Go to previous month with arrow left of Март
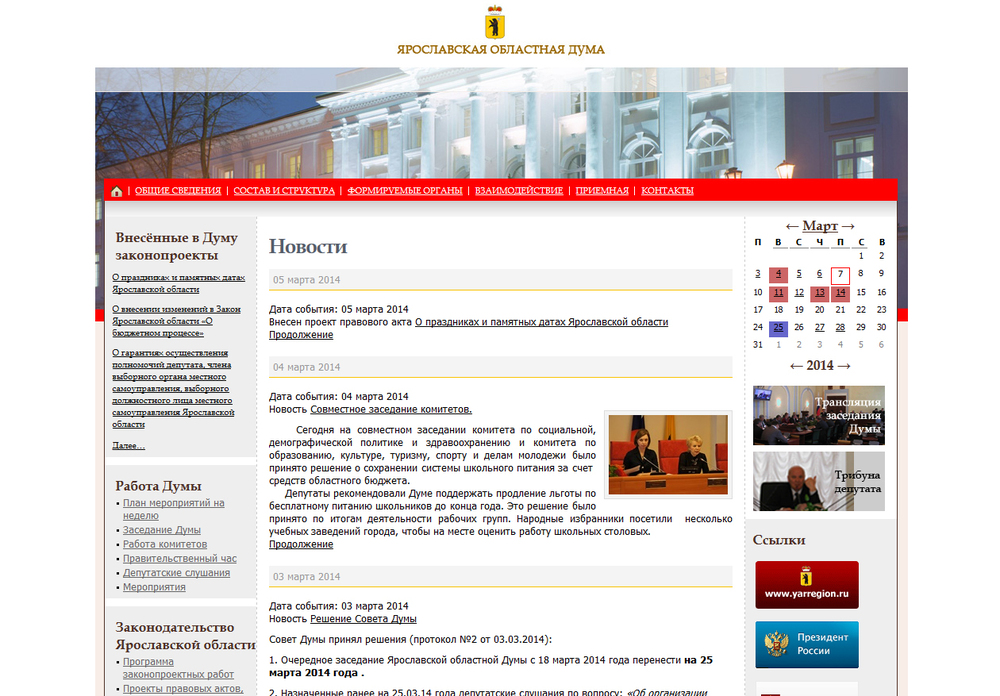The height and width of the screenshot is (696, 1000). tap(792, 226)
